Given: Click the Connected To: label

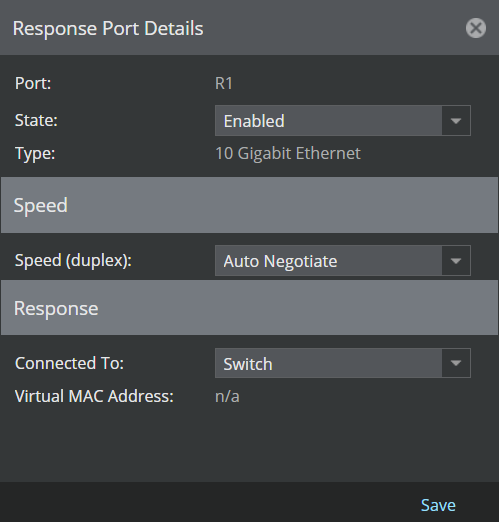Looking at the screenshot, I should point(69,363).
